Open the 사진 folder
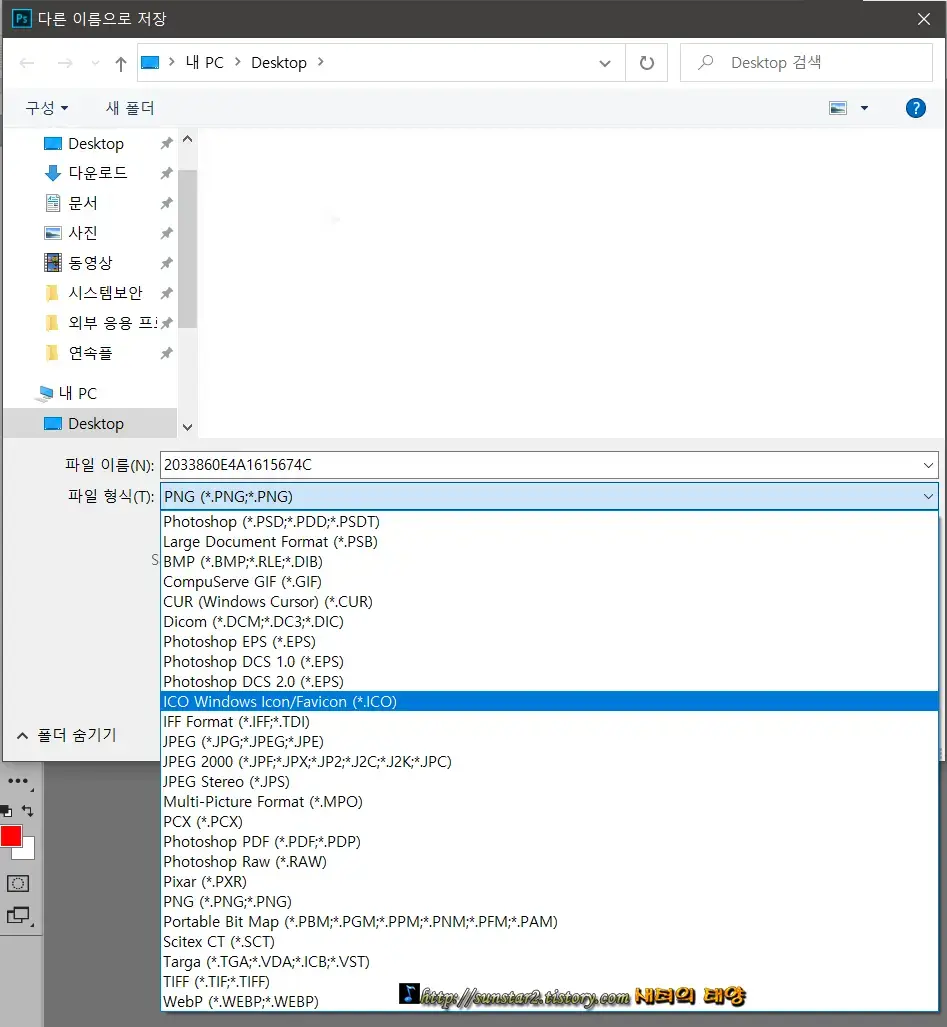This screenshot has height=1027, width=947. click(x=83, y=233)
